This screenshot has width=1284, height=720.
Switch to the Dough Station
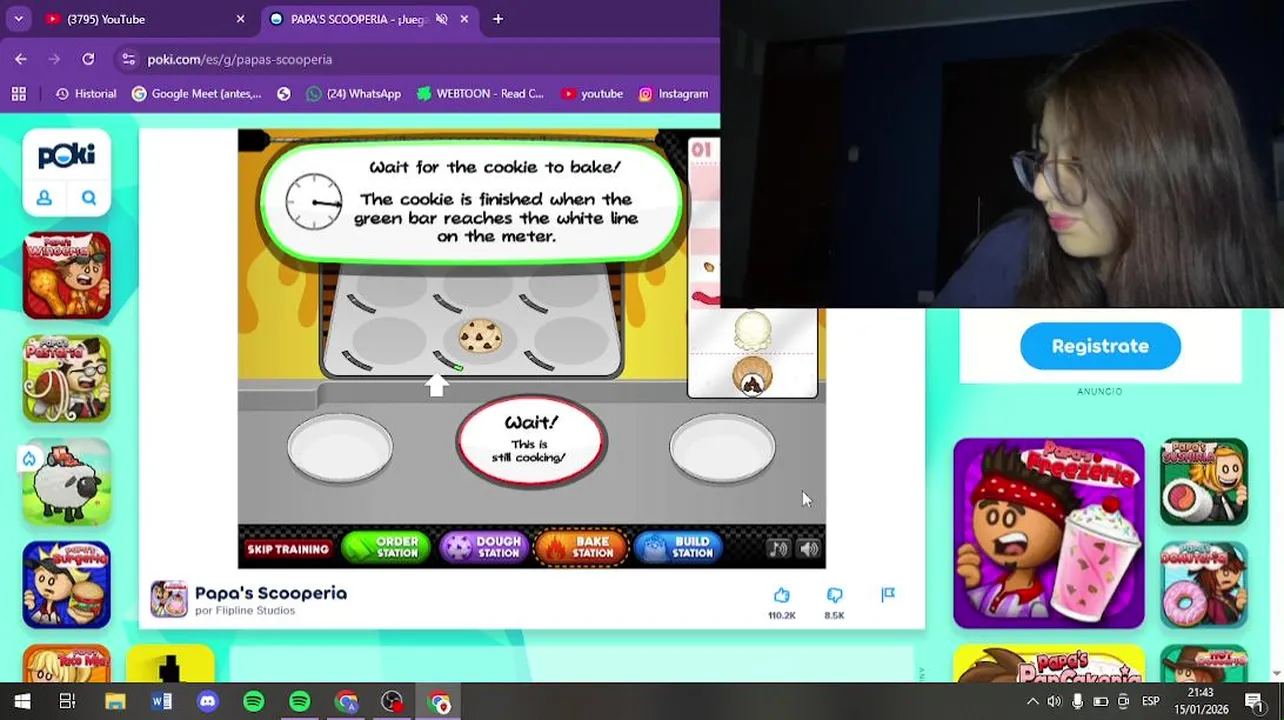click(x=484, y=548)
